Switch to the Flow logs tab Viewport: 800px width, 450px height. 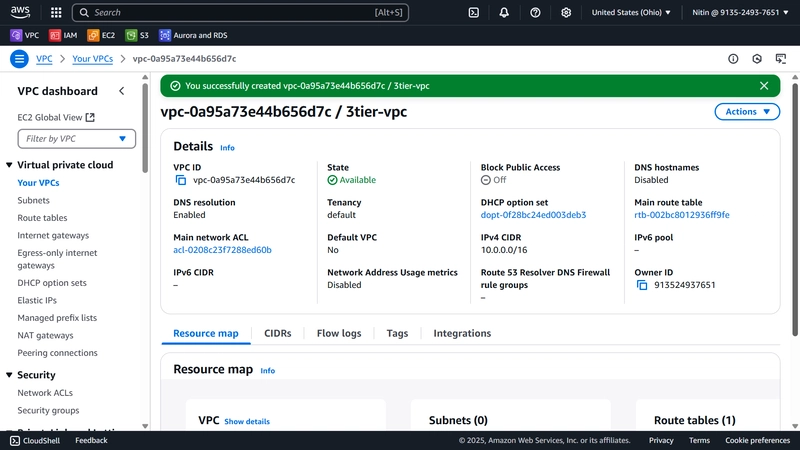[x=339, y=333]
